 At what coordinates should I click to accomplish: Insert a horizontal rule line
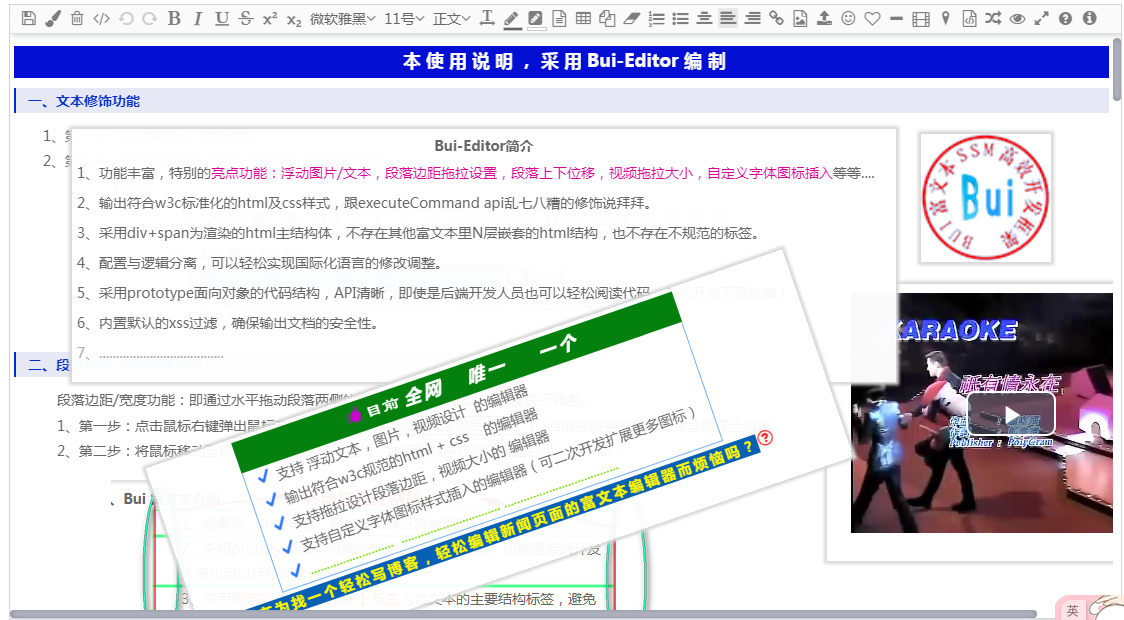click(896, 19)
